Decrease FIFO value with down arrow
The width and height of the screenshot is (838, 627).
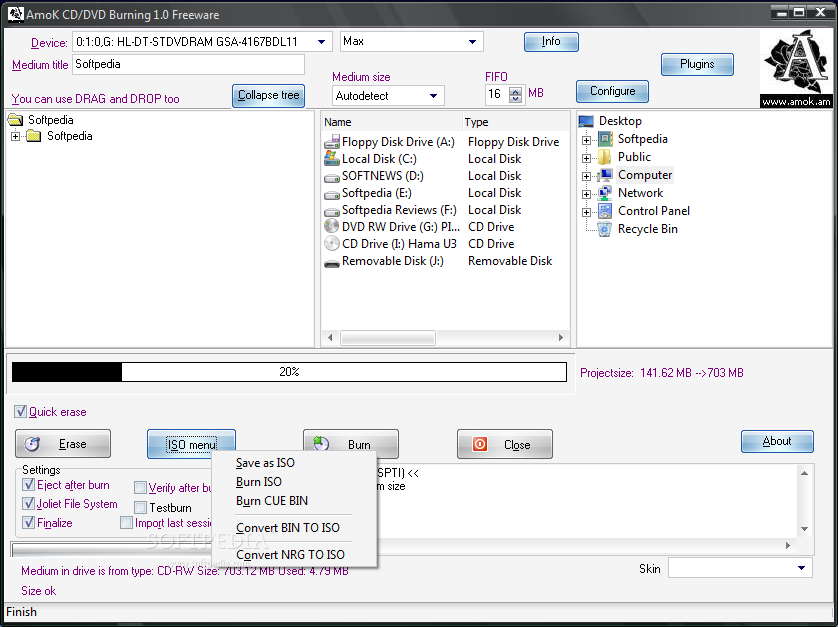(x=515, y=99)
